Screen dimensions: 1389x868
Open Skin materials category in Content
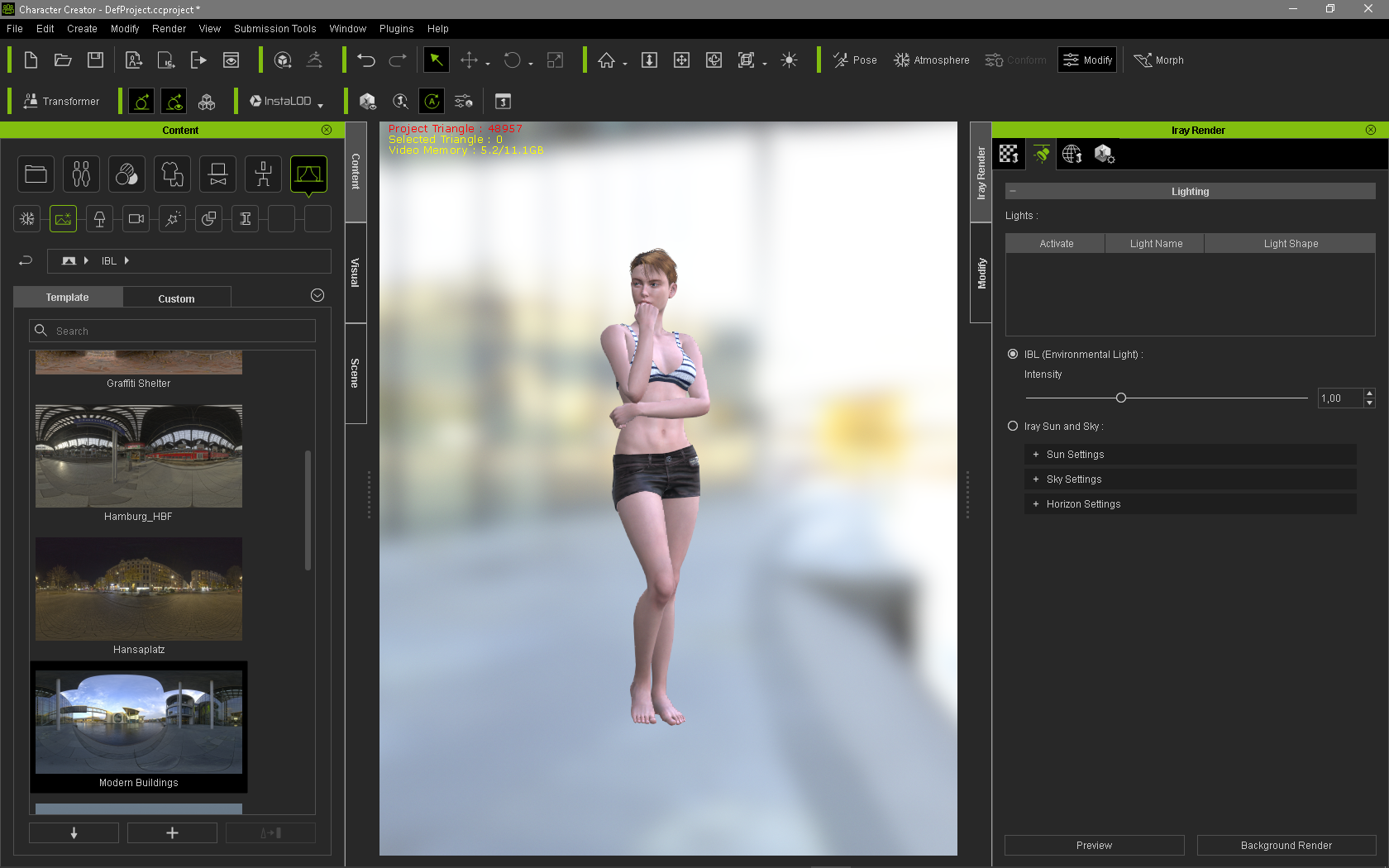(x=126, y=174)
